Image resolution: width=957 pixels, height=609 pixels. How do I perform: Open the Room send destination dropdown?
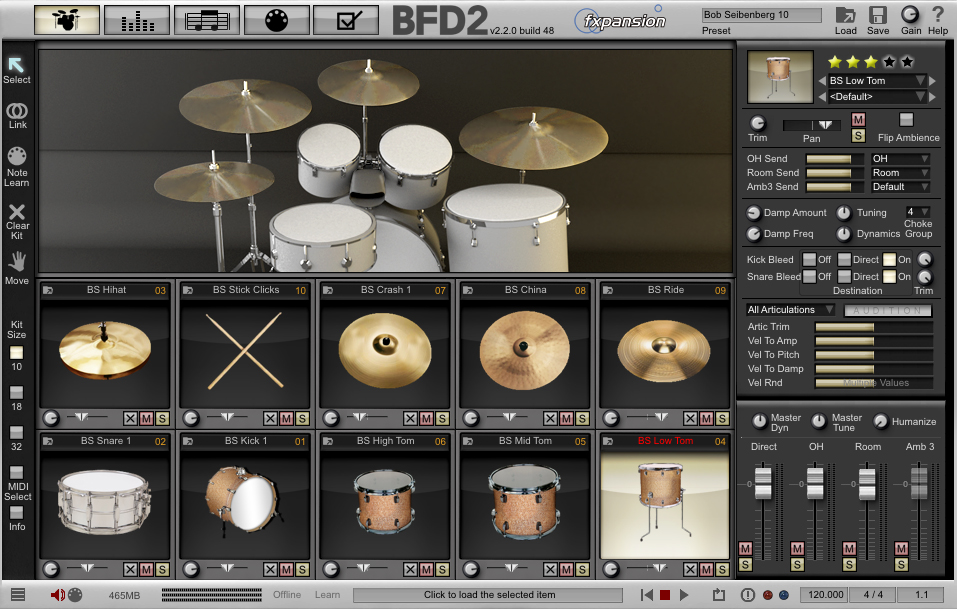(x=900, y=173)
